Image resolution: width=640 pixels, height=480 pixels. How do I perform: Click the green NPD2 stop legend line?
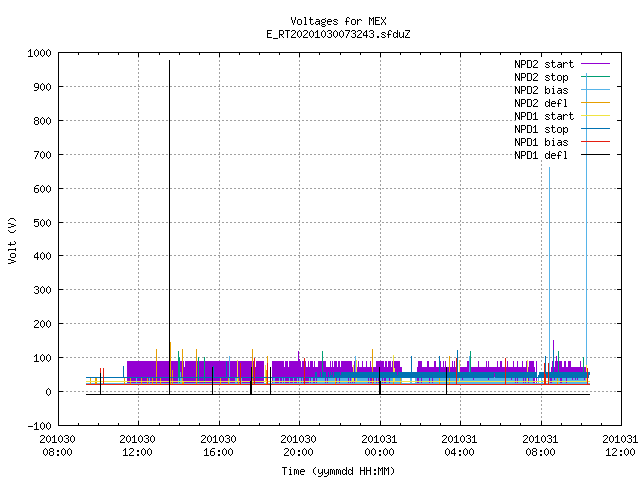596,77
